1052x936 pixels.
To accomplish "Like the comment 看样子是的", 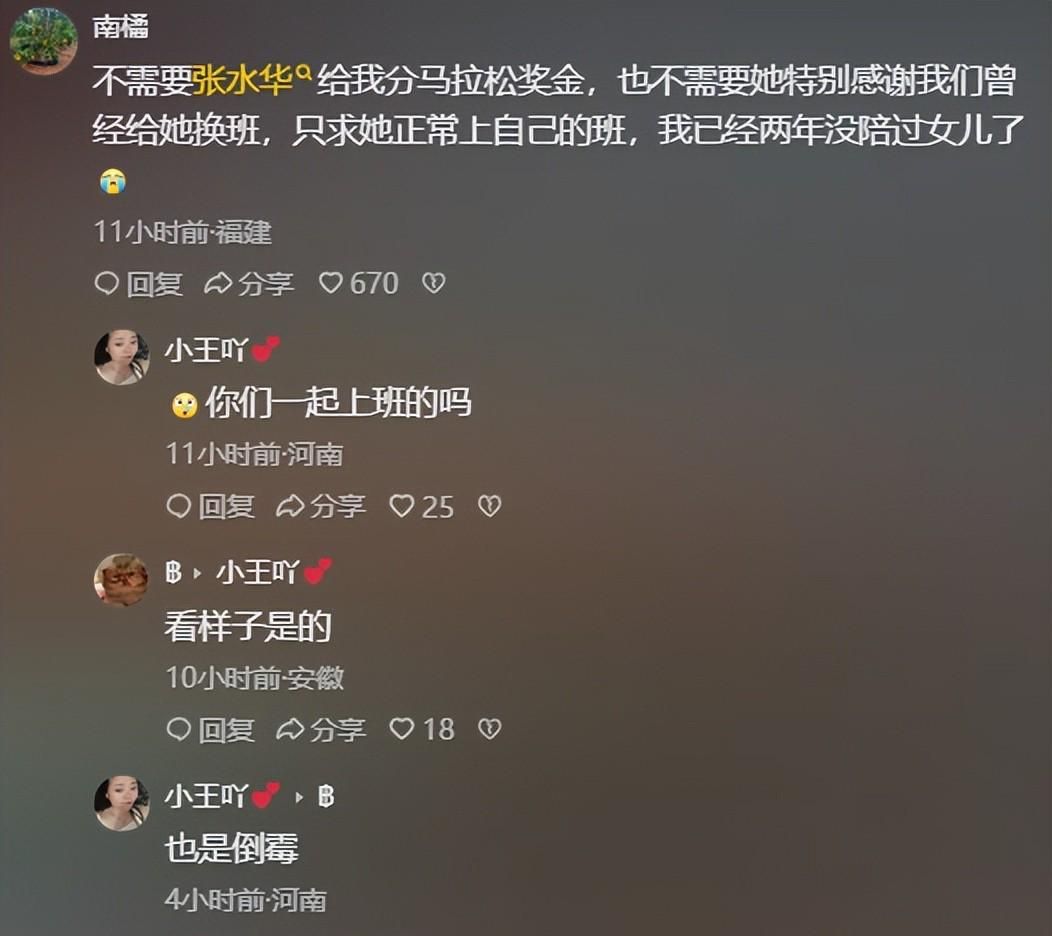I will (421, 729).
